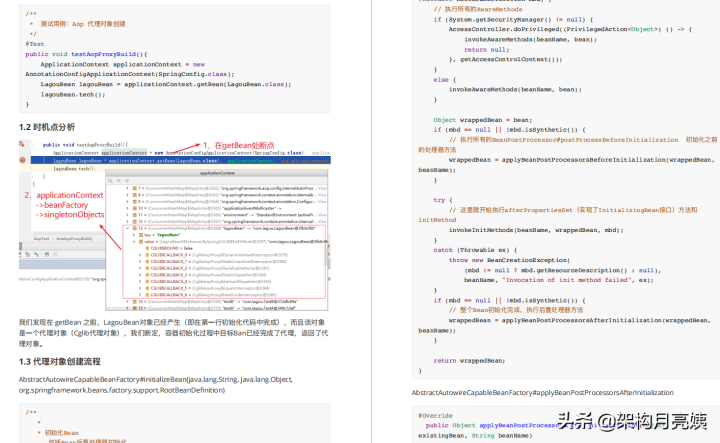
Task: Click the run-test gutter icon beside testAopProxyBuild
Action: 22,144
